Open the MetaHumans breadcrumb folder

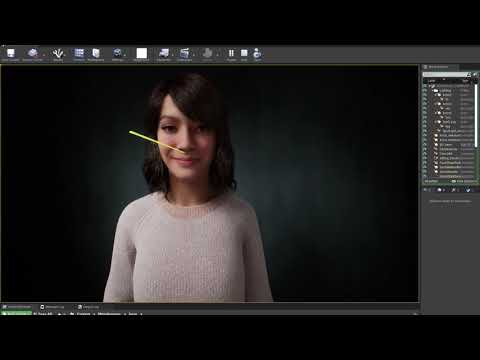[109, 314]
